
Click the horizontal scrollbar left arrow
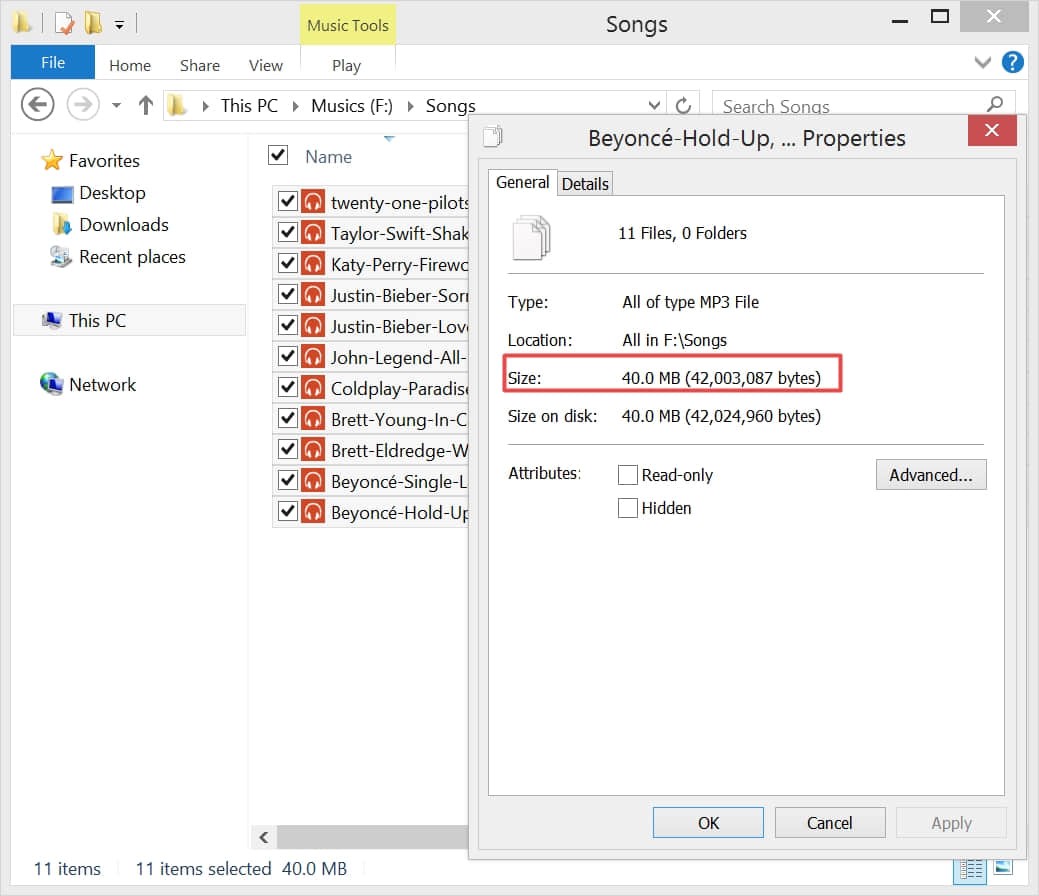(264, 837)
